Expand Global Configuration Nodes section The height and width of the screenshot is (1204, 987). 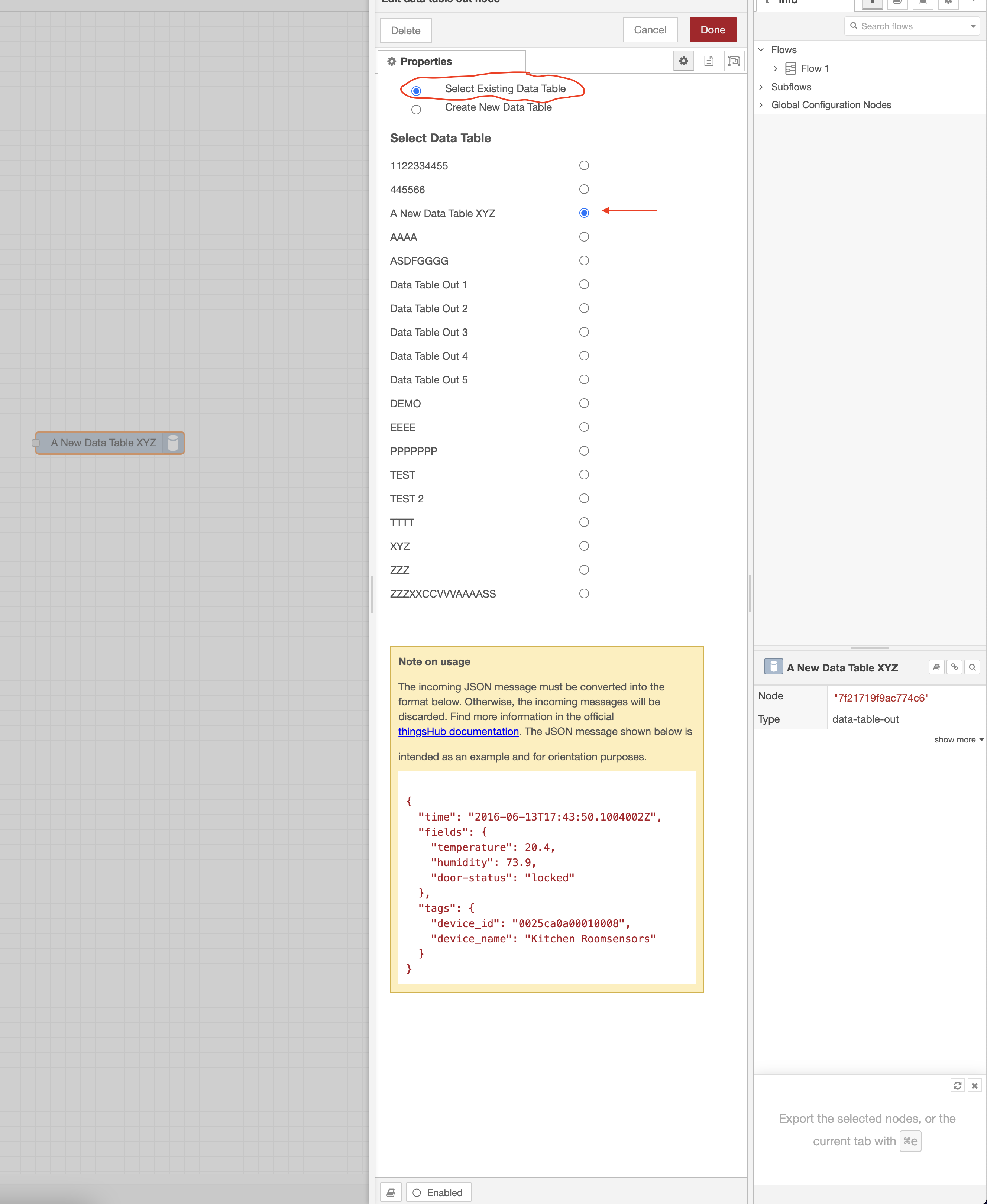pos(761,105)
